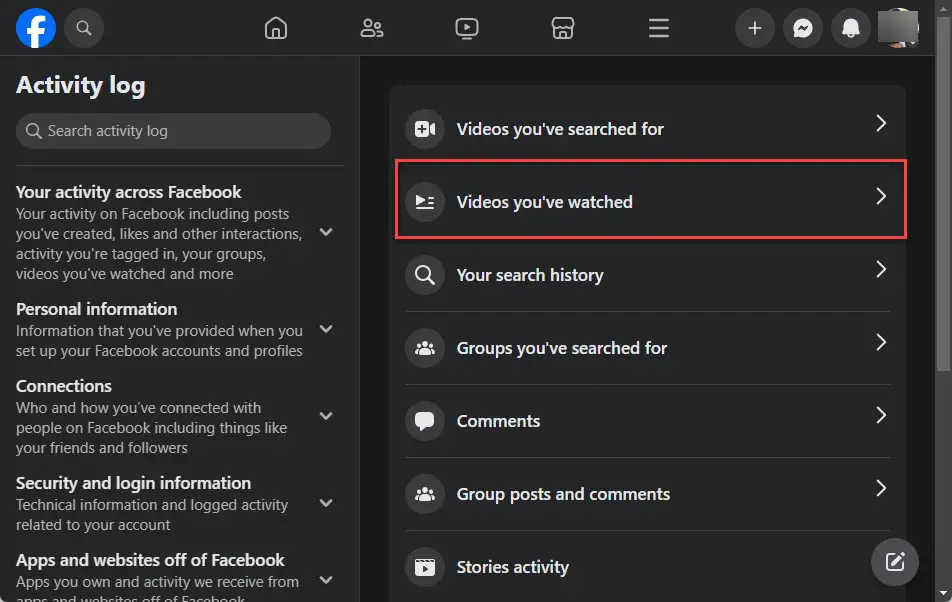Click the Activity log heading
Image resolution: width=952 pixels, height=602 pixels.
[x=81, y=85]
